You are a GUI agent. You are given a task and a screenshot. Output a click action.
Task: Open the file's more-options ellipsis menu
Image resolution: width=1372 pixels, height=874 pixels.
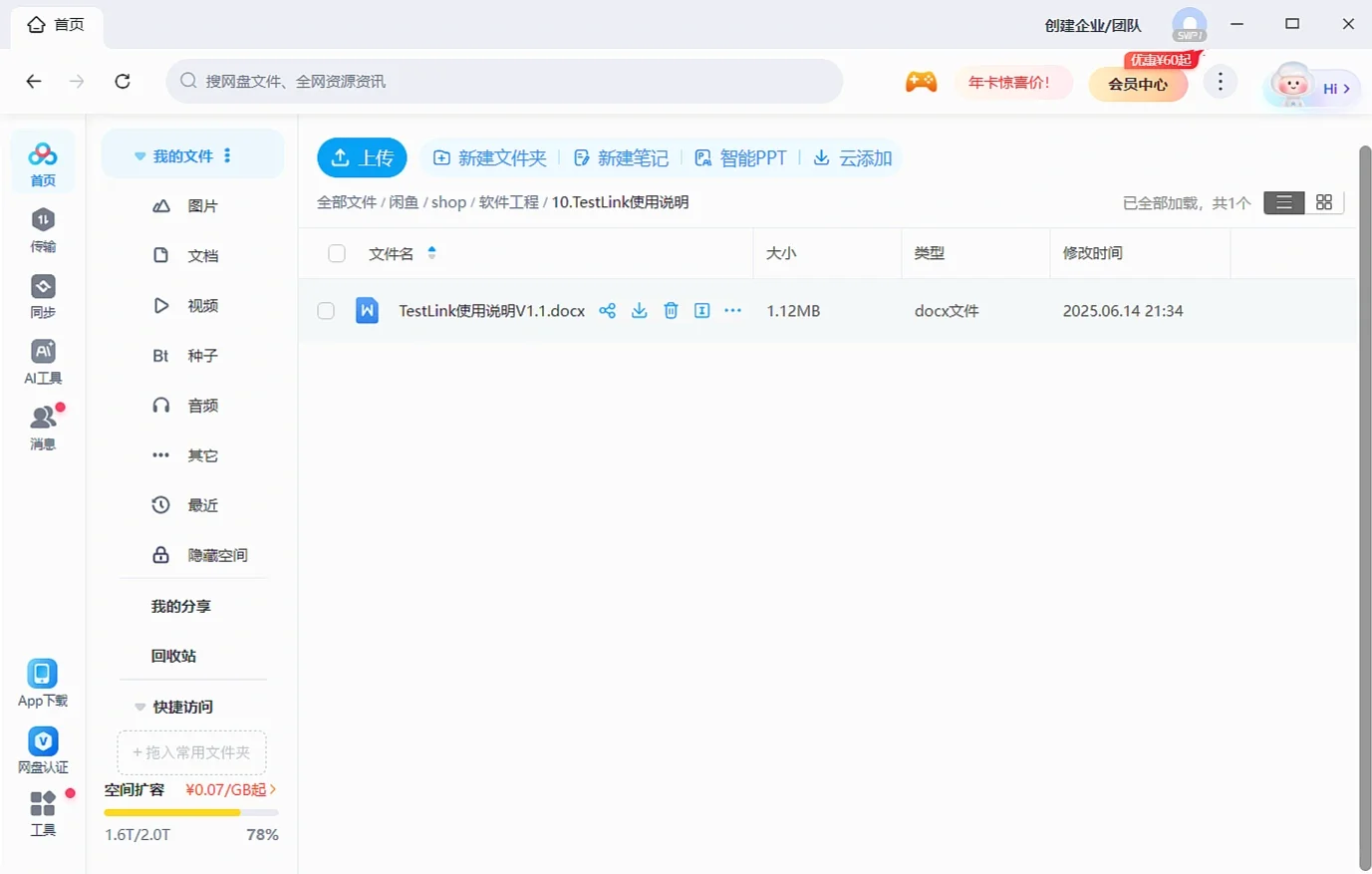click(x=733, y=310)
